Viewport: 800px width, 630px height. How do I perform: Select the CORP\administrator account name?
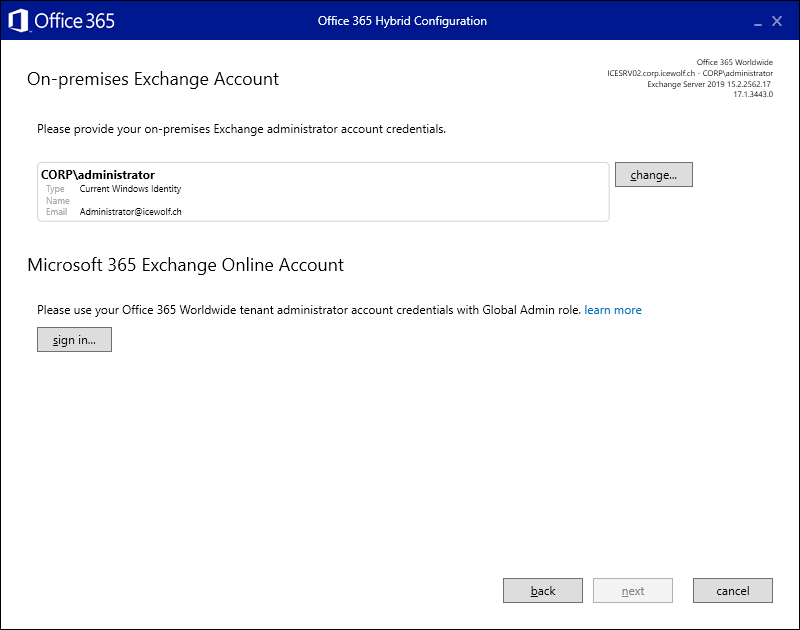[98, 175]
